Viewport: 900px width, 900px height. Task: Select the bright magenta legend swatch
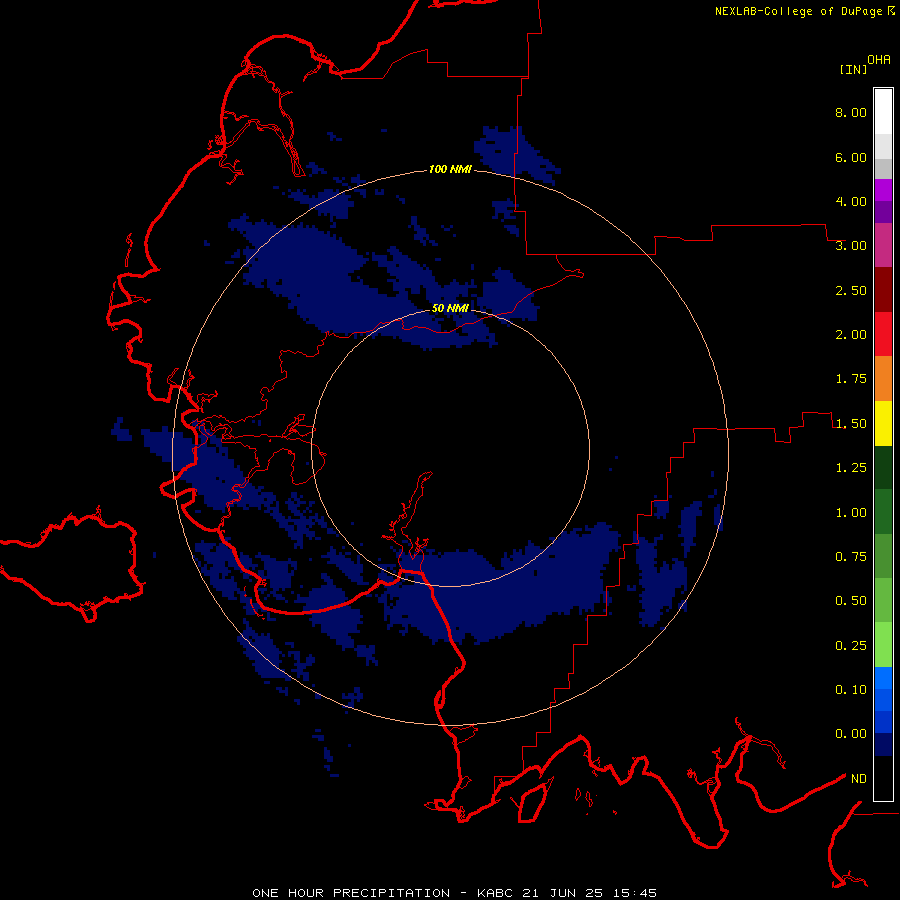point(883,190)
